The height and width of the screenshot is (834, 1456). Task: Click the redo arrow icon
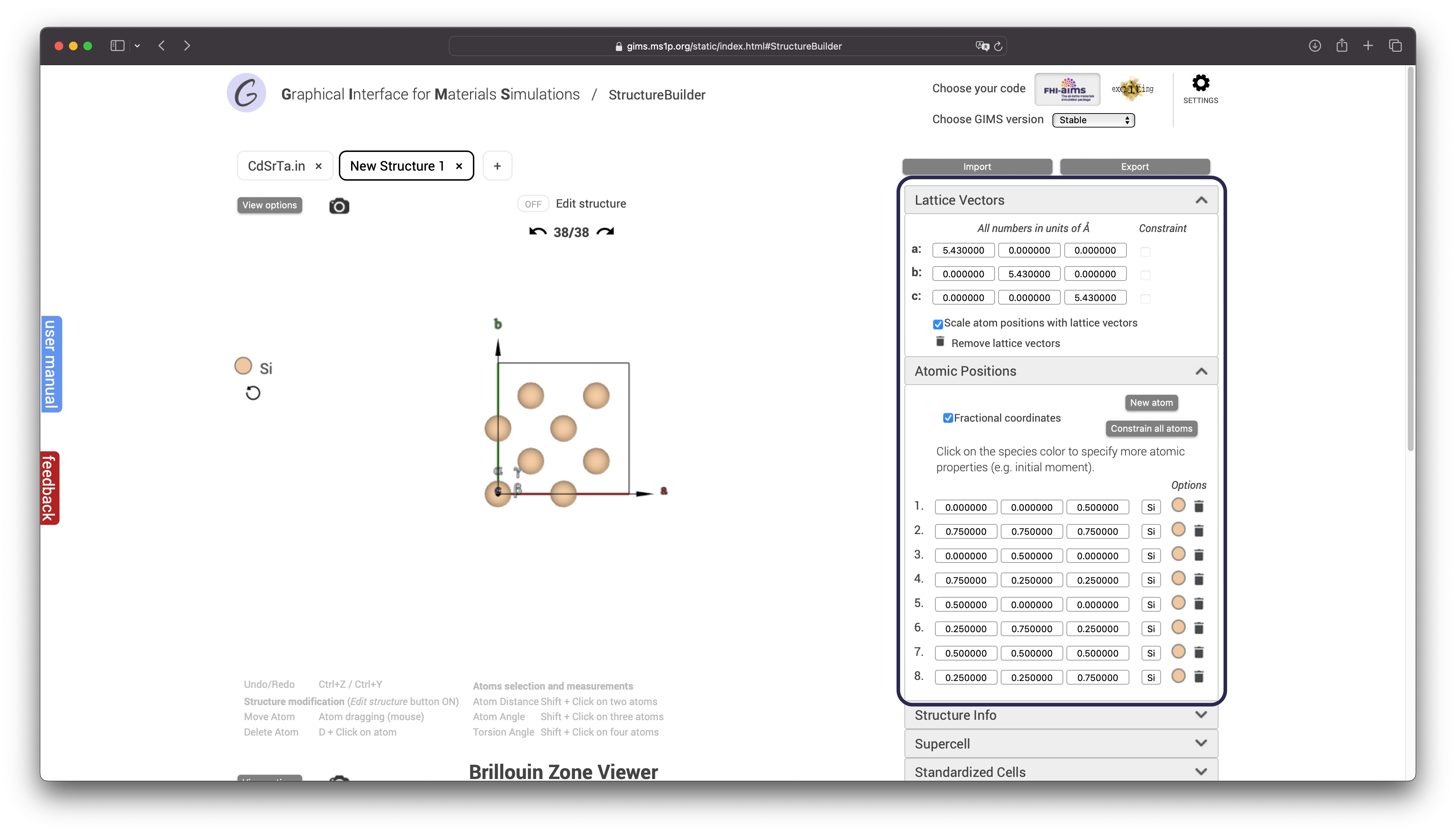pos(605,231)
